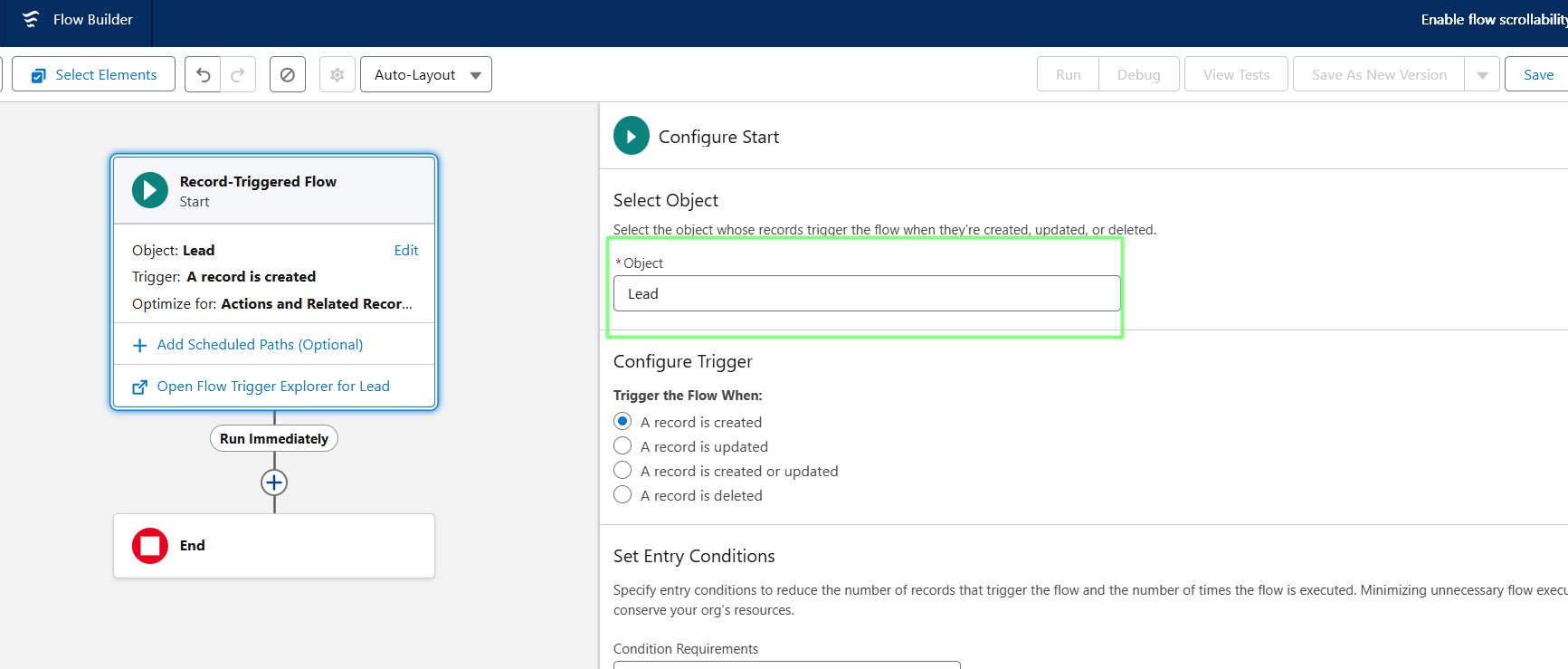Click the external link icon beside Flow Trigger Explorer
The width and height of the screenshot is (1568, 669).
click(x=139, y=387)
